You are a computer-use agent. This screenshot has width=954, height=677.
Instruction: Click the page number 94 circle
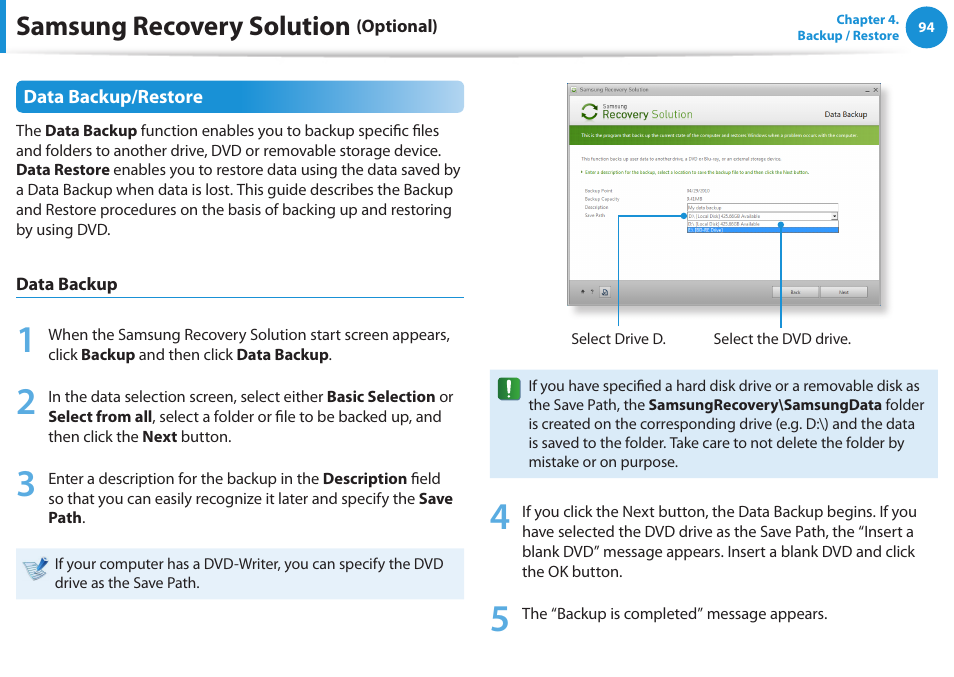(x=926, y=27)
